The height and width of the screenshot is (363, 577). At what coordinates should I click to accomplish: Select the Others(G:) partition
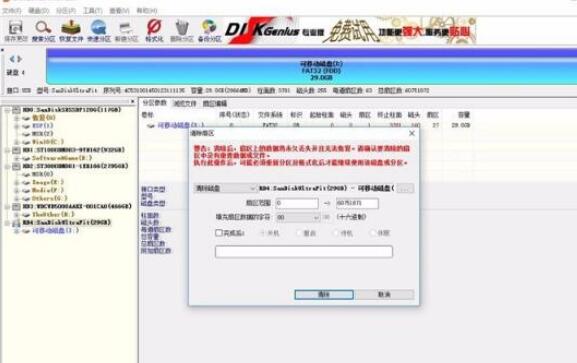point(49,198)
